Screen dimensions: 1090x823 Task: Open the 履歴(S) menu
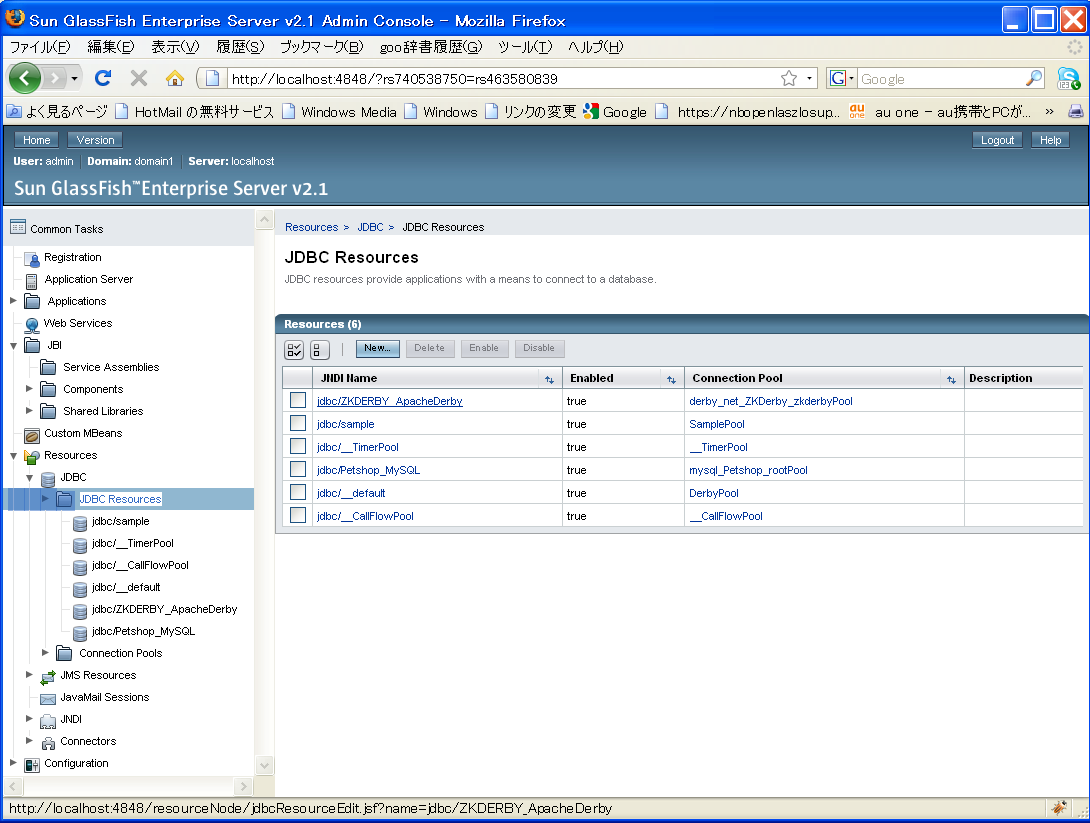click(240, 47)
